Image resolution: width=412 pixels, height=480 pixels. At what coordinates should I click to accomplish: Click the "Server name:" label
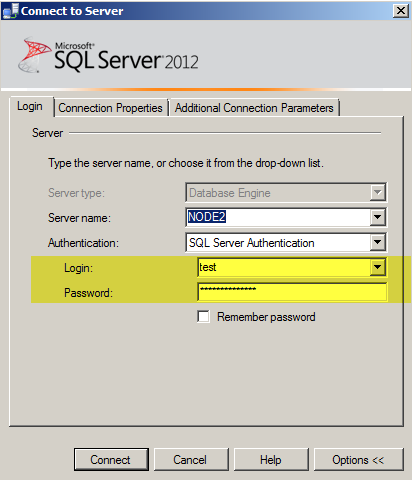[x=79, y=218]
